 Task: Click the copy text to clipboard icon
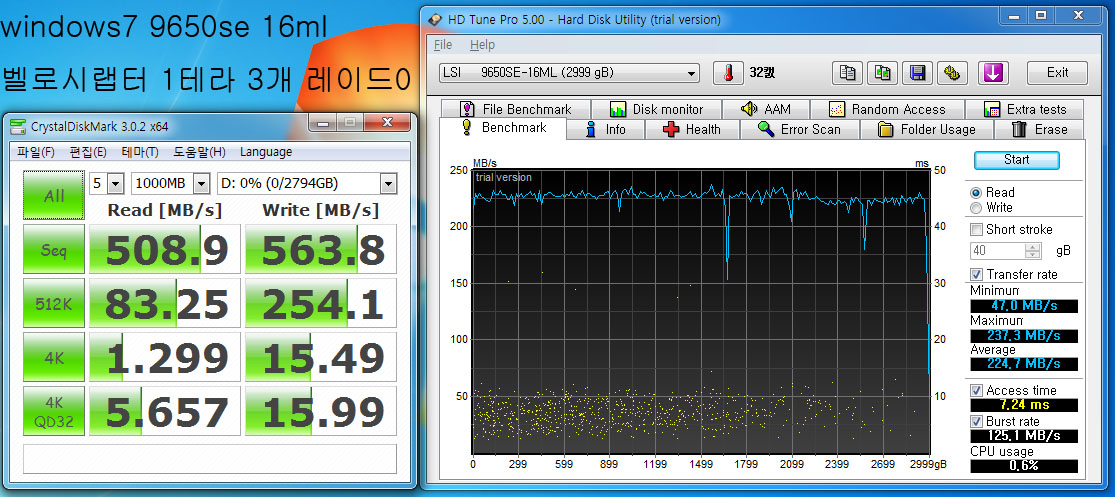point(848,73)
